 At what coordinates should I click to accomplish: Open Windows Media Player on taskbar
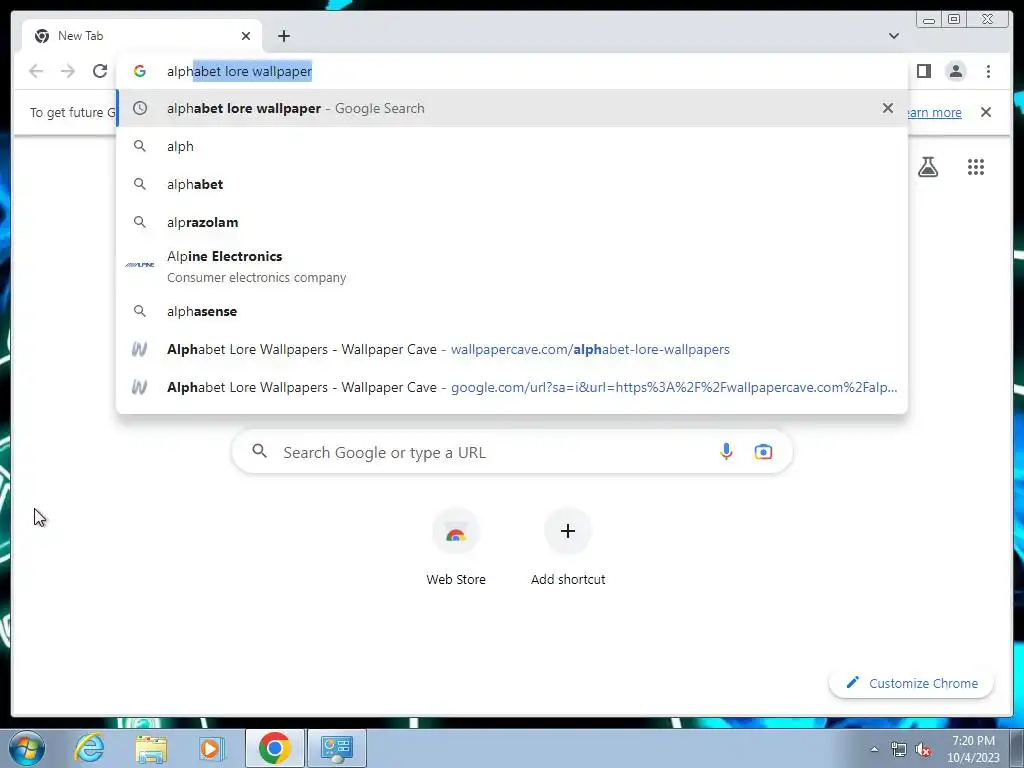[210, 748]
